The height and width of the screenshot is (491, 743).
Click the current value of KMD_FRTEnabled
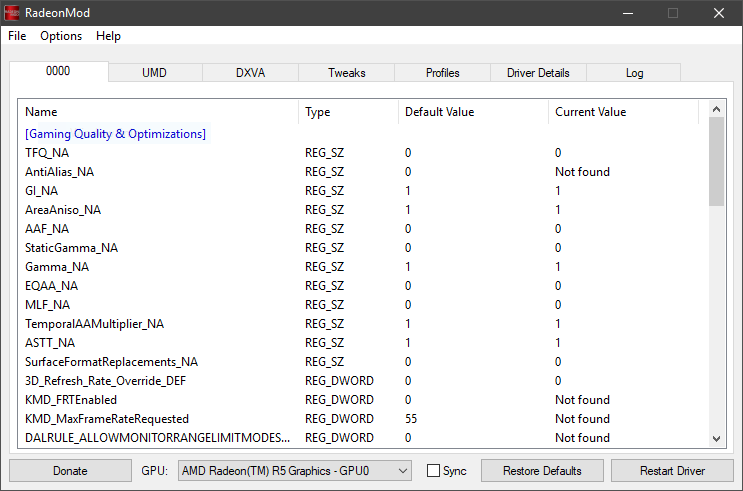tap(582, 400)
